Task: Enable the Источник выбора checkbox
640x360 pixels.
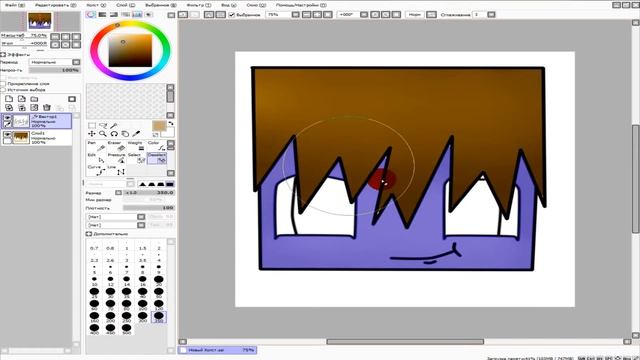Action: pos(3,89)
